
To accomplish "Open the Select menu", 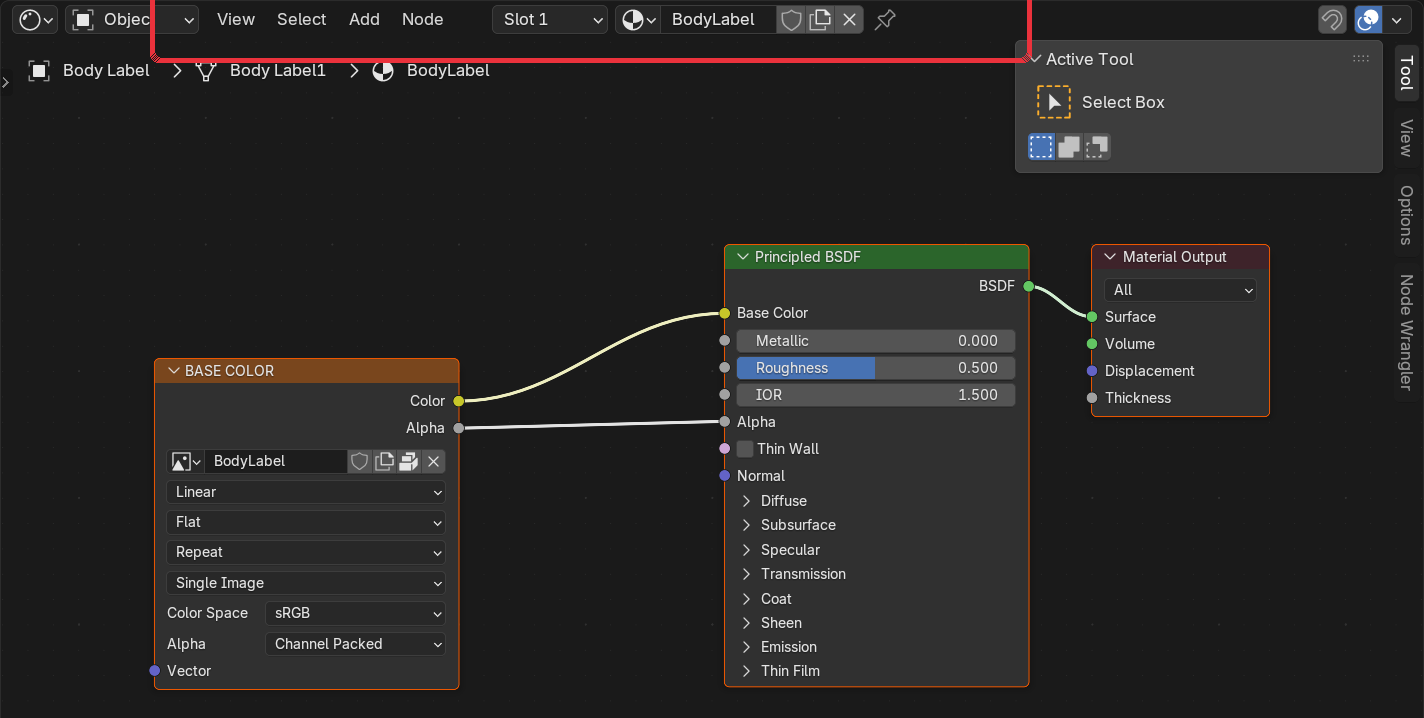I will click(302, 19).
